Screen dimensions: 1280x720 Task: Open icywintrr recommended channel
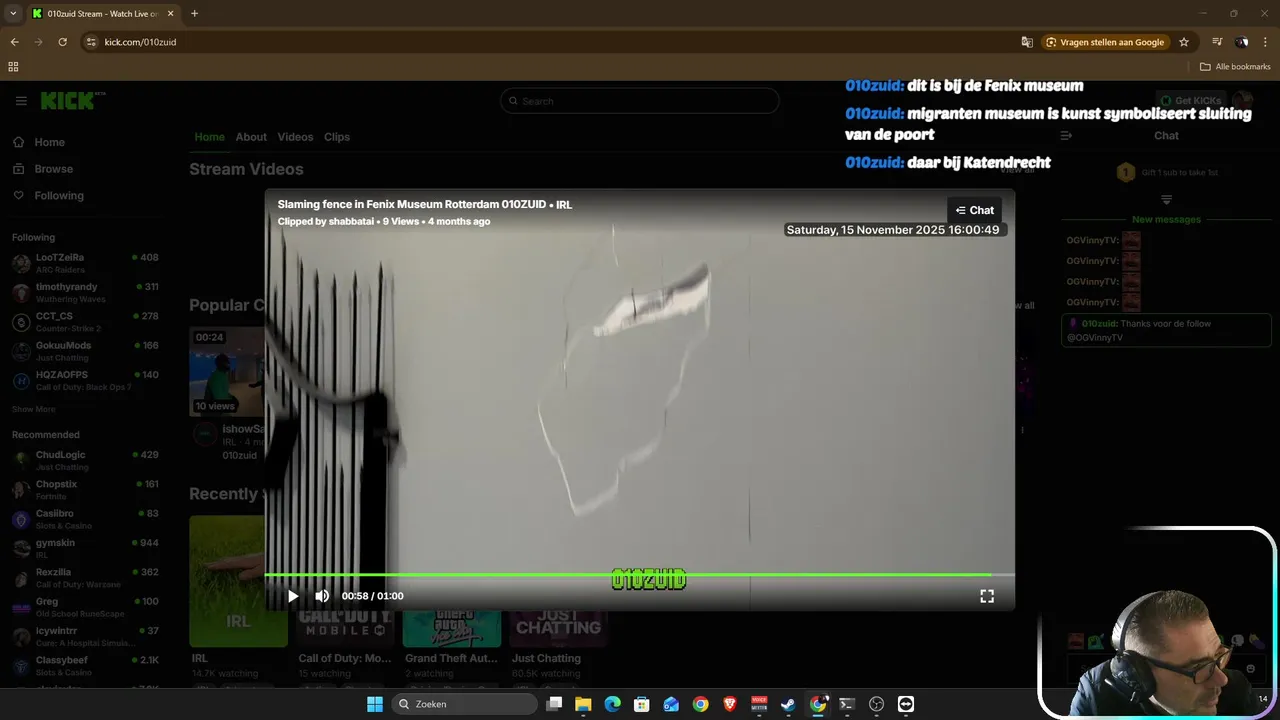tap(85, 636)
